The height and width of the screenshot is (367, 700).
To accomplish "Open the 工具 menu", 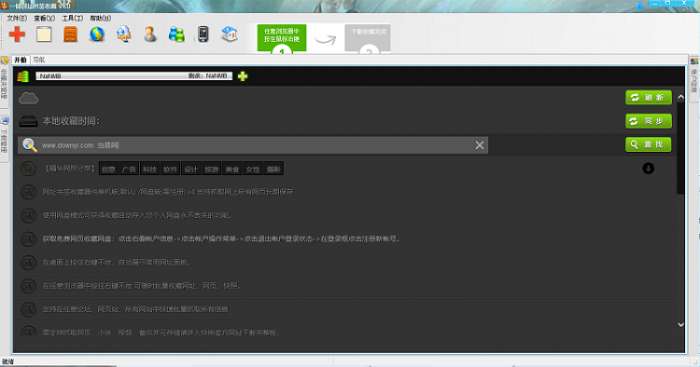I will tap(72, 18).
